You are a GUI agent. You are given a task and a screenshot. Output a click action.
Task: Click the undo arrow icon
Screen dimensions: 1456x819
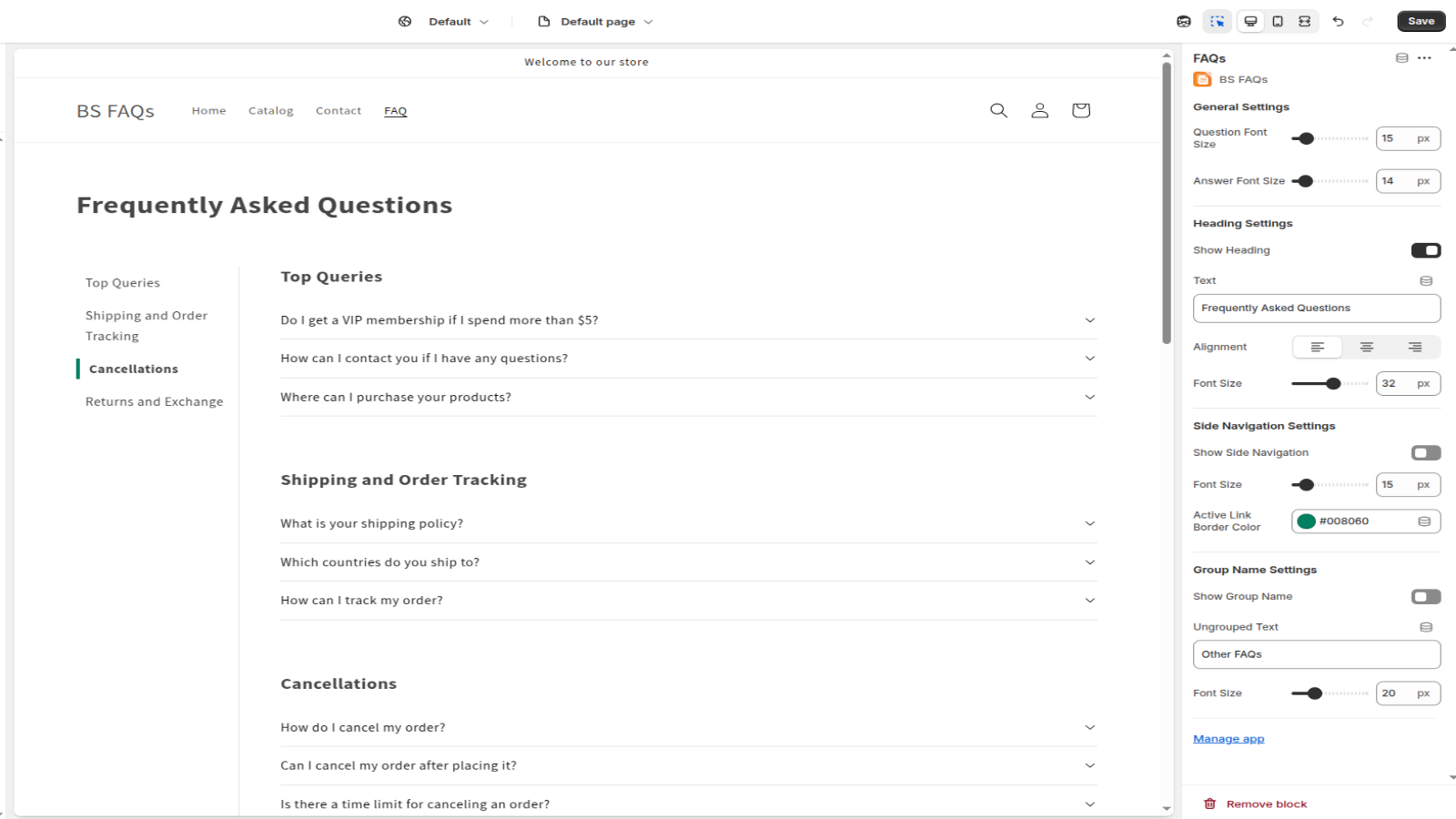point(1338,20)
